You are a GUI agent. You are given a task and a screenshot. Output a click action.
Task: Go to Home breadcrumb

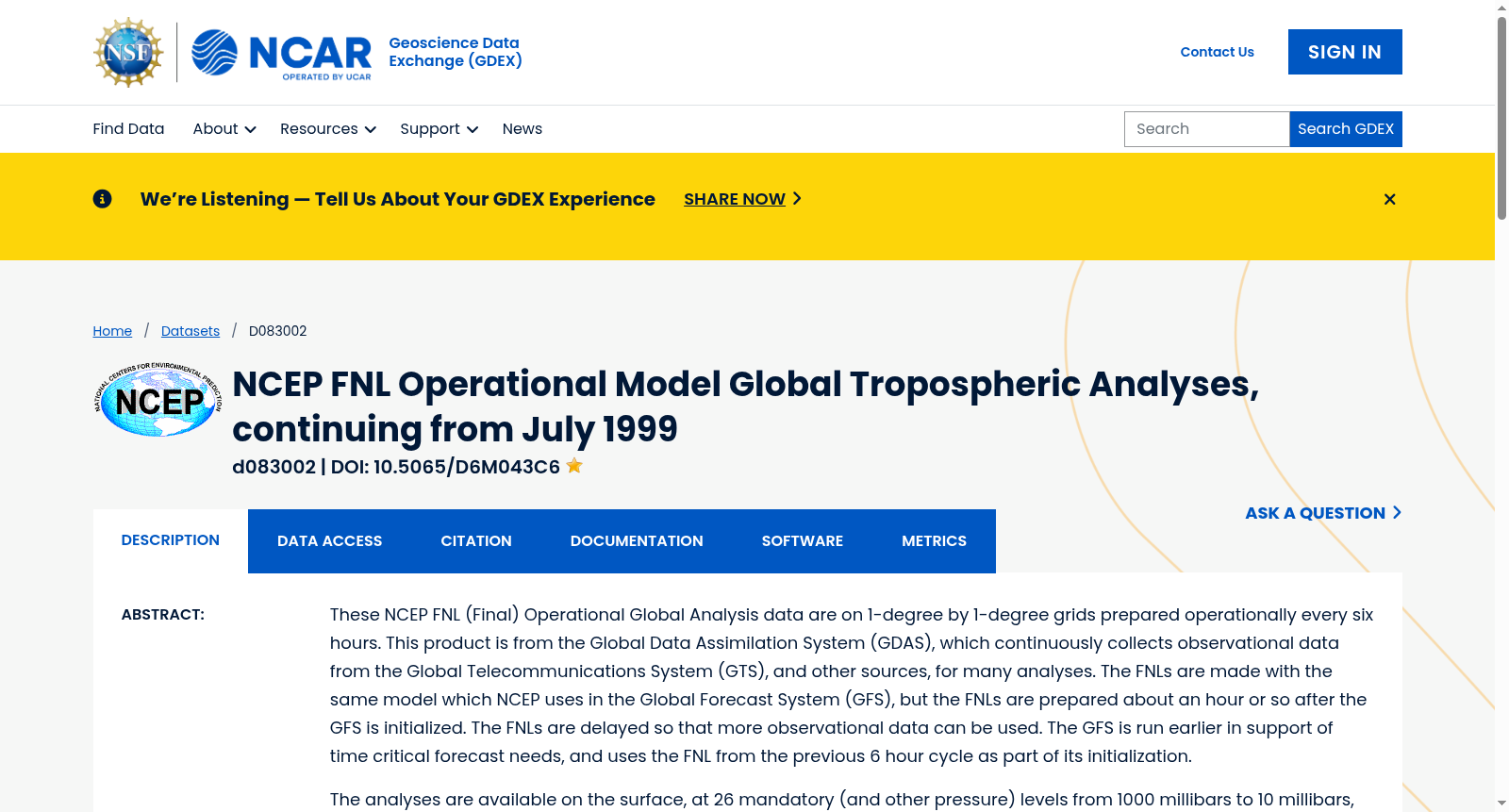tap(112, 331)
